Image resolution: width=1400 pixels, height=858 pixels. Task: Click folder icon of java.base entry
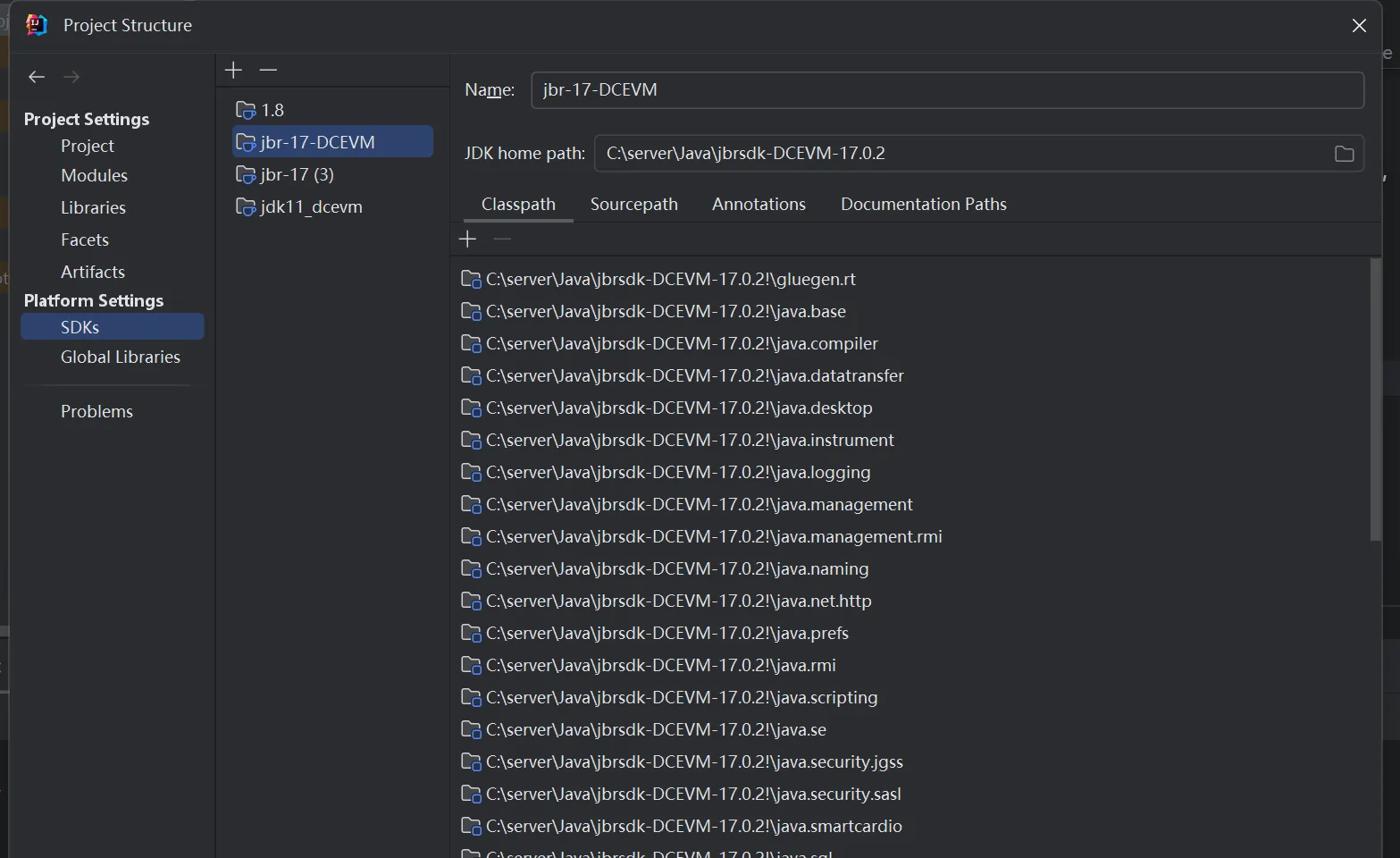(471, 311)
